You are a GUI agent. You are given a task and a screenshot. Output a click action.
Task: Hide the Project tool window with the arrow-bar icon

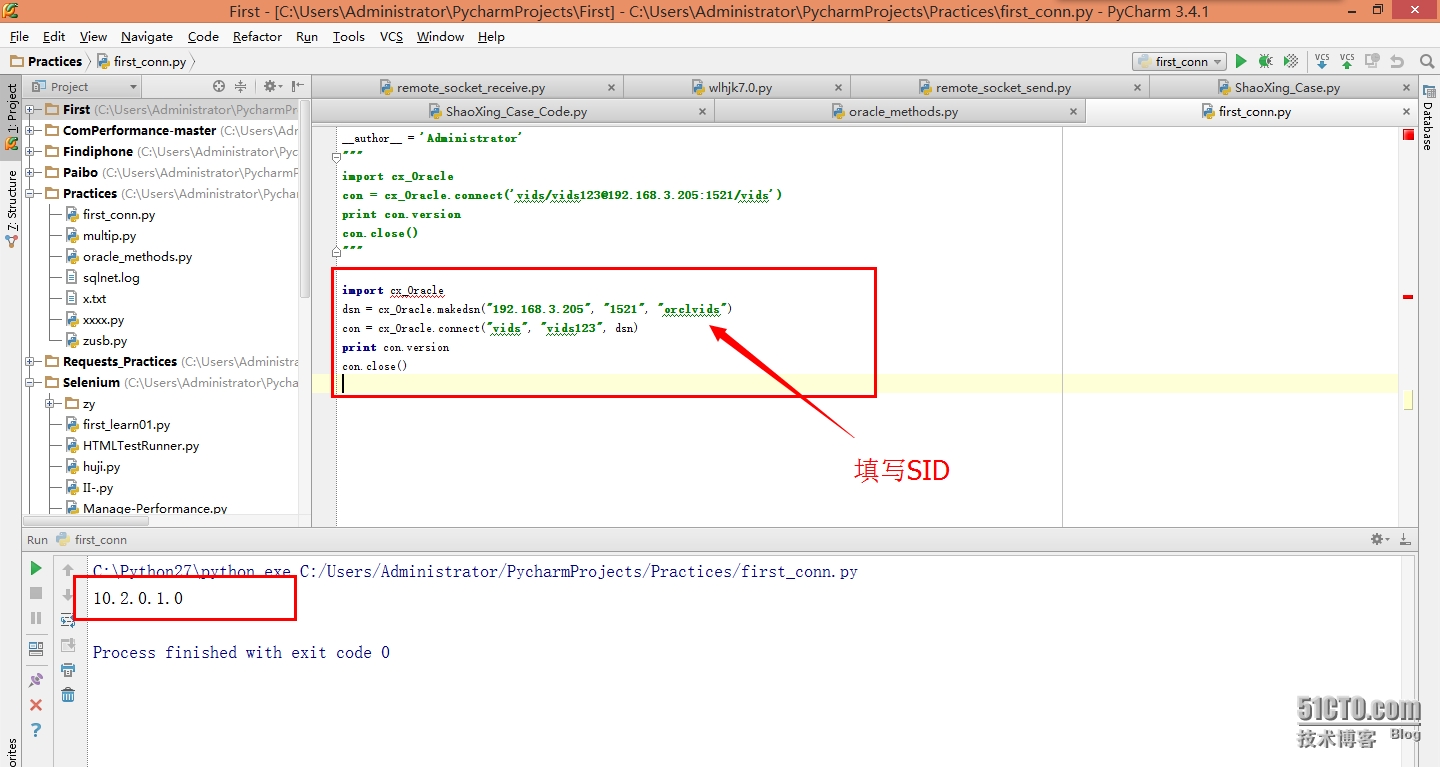tap(297, 87)
